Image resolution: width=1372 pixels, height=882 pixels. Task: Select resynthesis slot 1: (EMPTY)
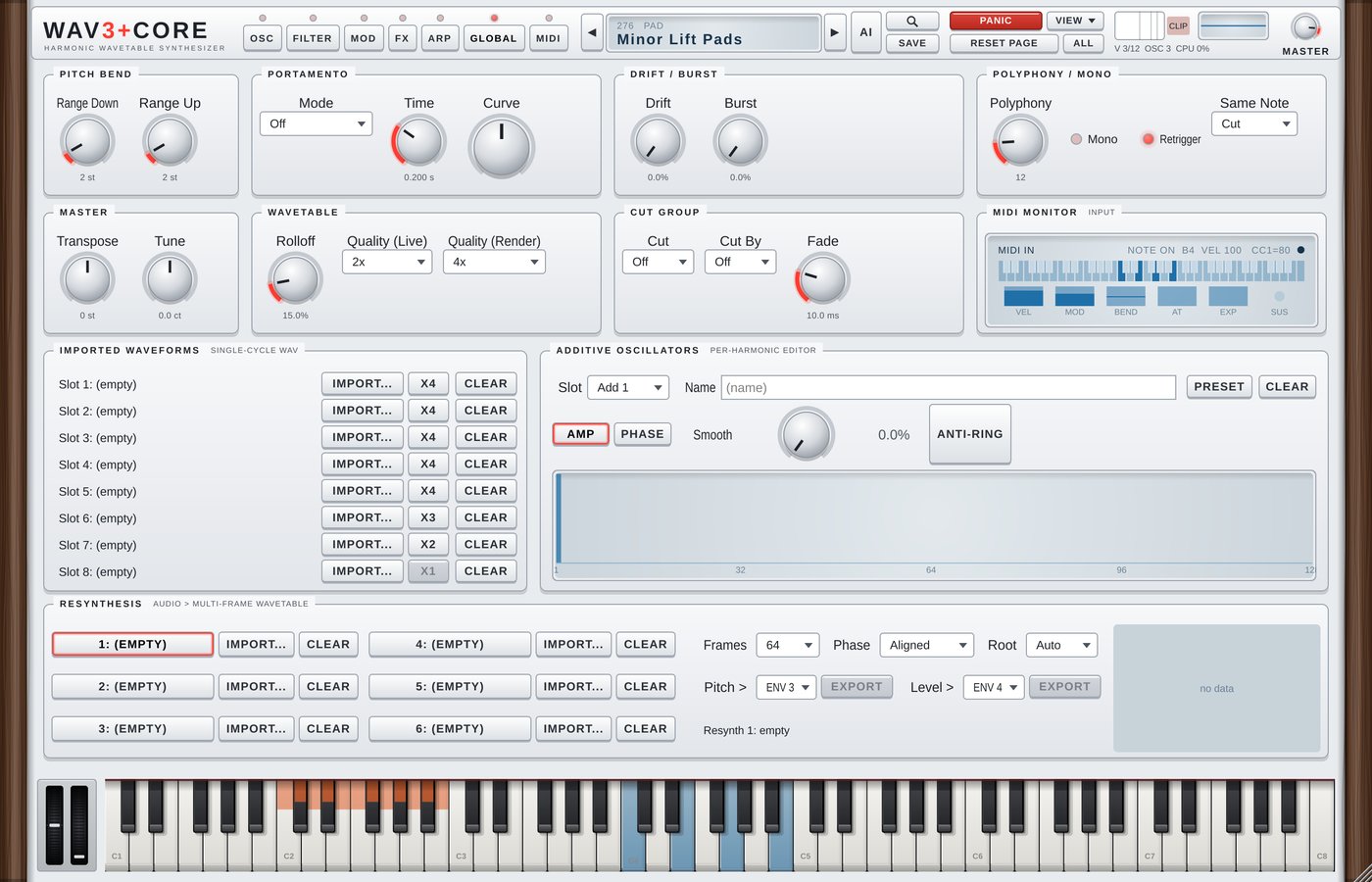click(x=132, y=644)
